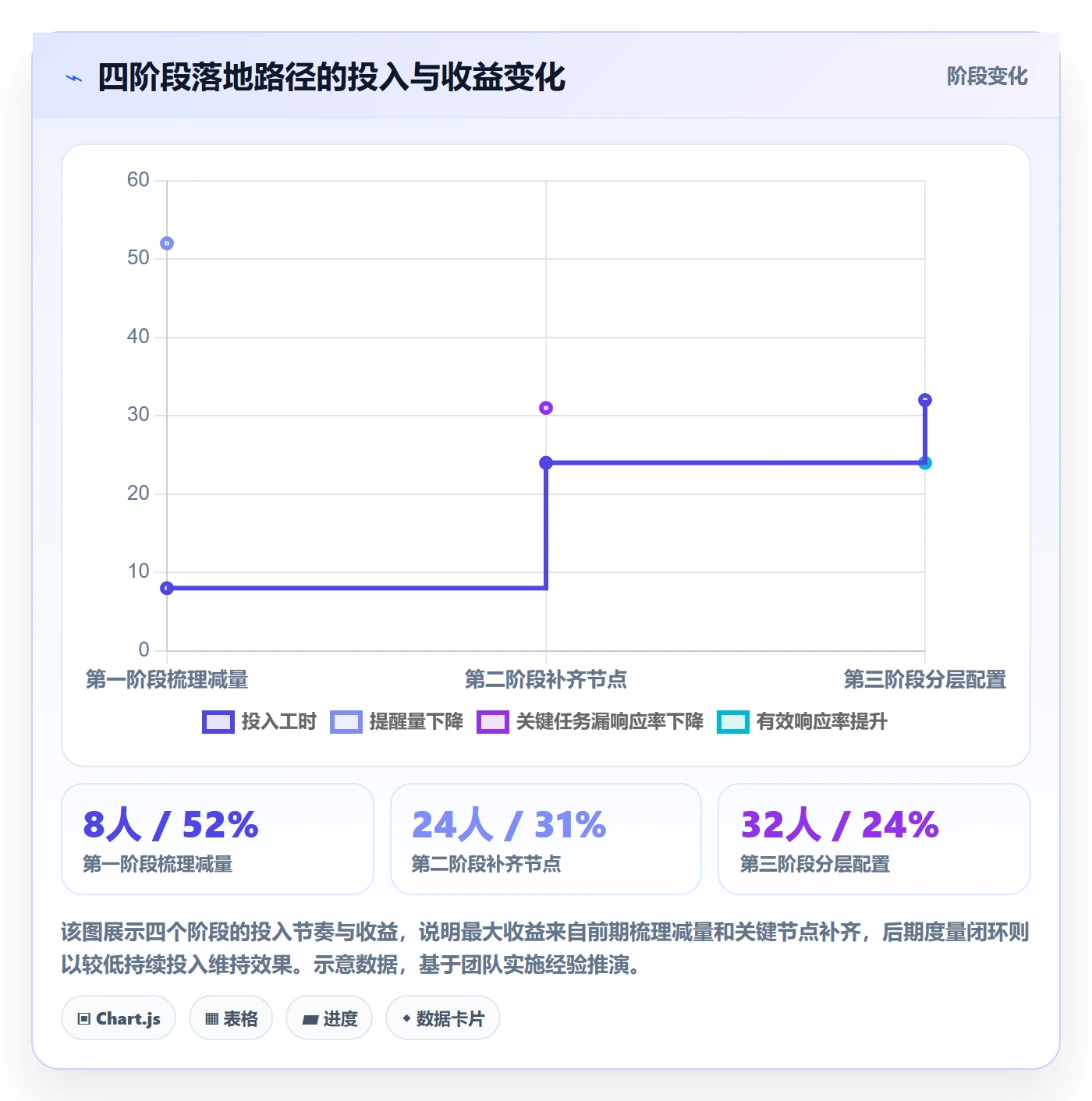Image resolution: width=1092 pixels, height=1101 pixels.
Task: Click the lightning icon beside the title
Action: pos(74,78)
